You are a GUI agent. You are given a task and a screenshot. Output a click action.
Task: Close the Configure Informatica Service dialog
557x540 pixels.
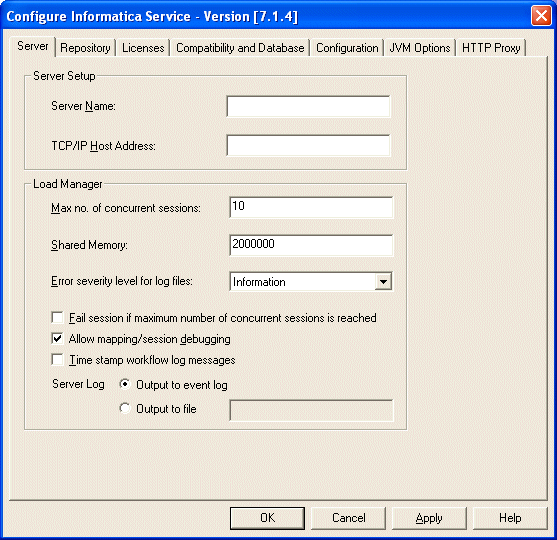[x=541, y=16]
